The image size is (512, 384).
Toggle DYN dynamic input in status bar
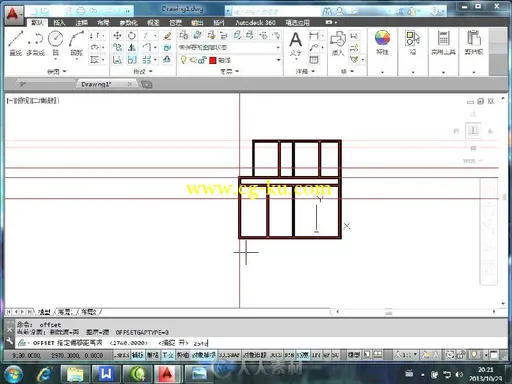click(290, 355)
